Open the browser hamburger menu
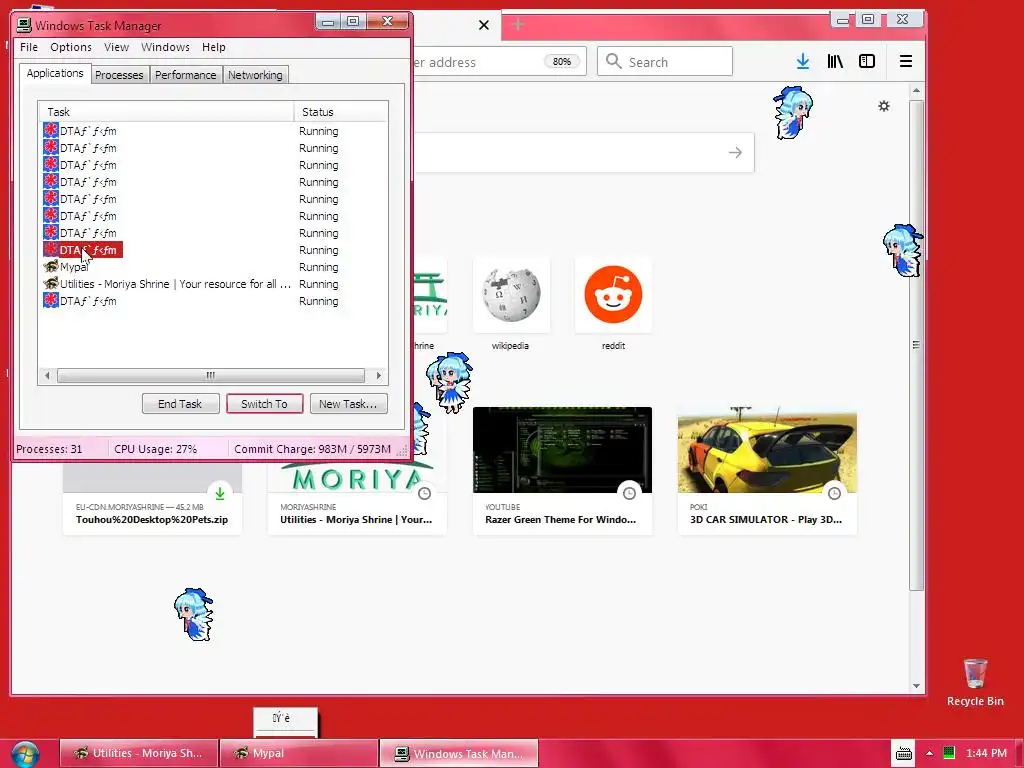The height and width of the screenshot is (768, 1024). click(906, 61)
